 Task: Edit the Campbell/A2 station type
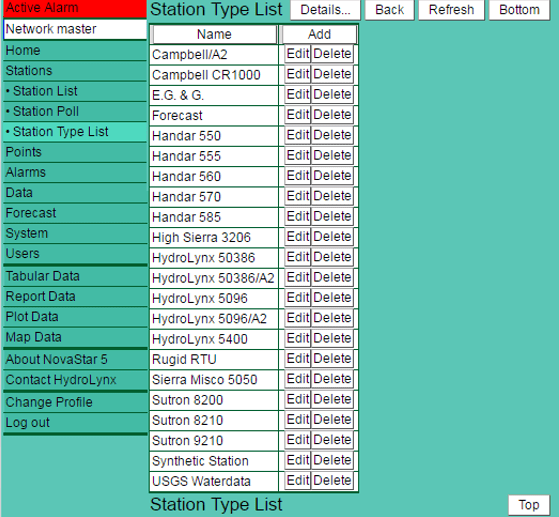(x=298, y=54)
